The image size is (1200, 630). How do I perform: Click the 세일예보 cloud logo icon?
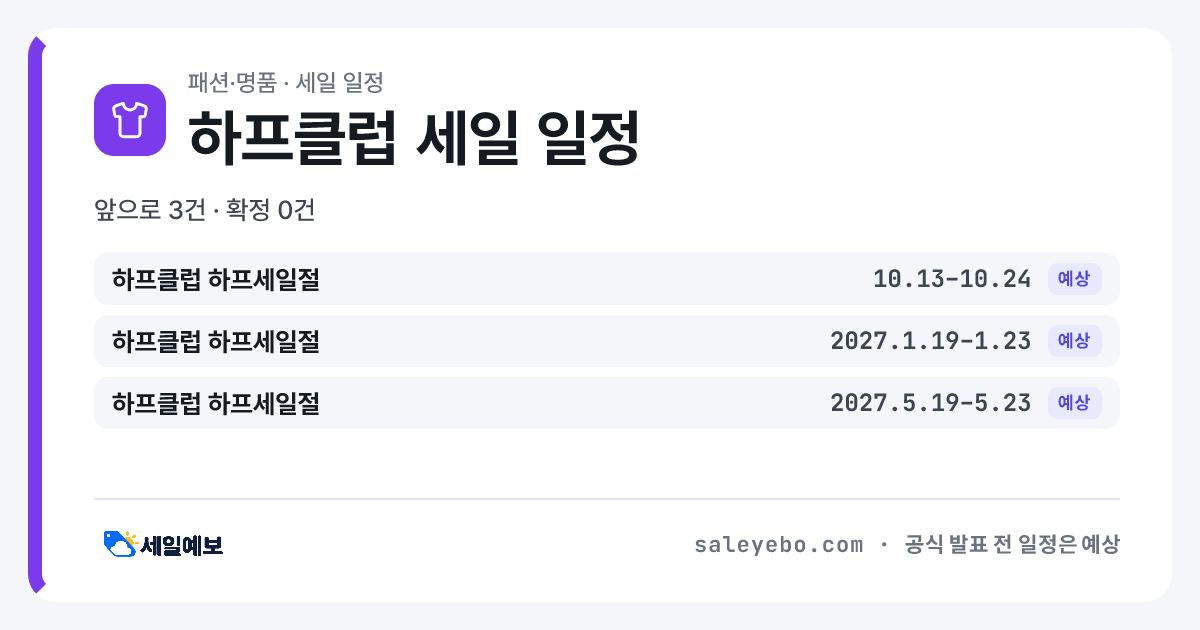(120, 544)
